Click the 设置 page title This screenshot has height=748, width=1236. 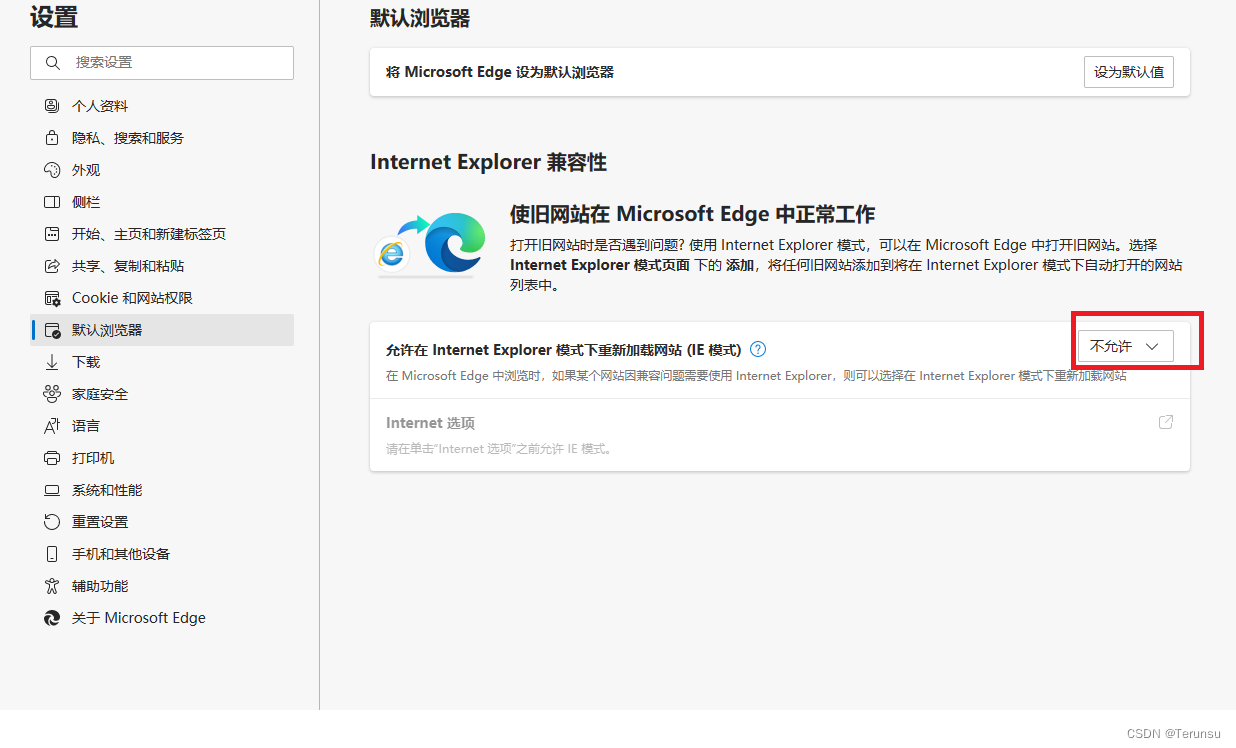[54, 17]
